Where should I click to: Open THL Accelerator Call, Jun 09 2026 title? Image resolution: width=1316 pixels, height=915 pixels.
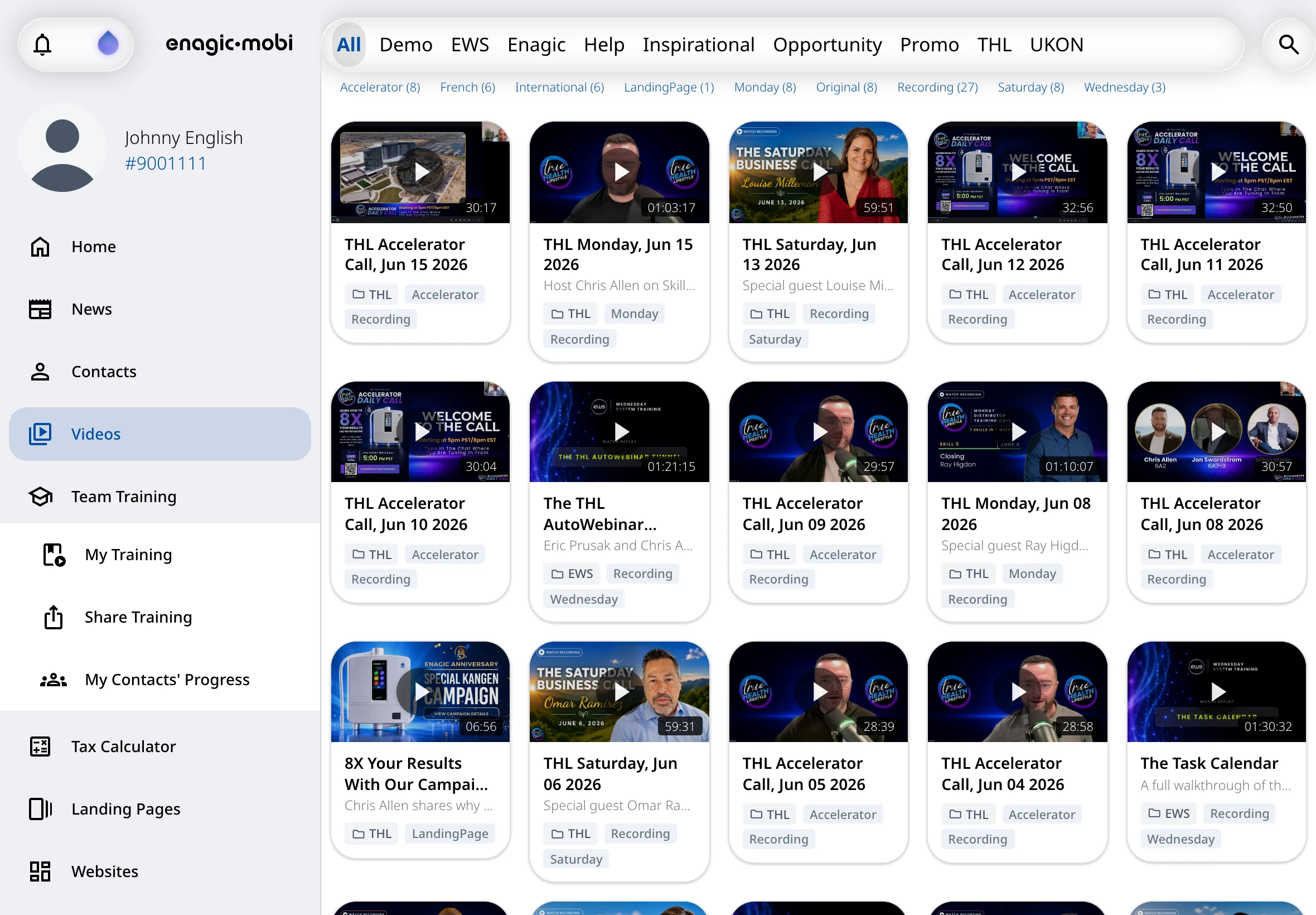pyautogui.click(x=803, y=514)
